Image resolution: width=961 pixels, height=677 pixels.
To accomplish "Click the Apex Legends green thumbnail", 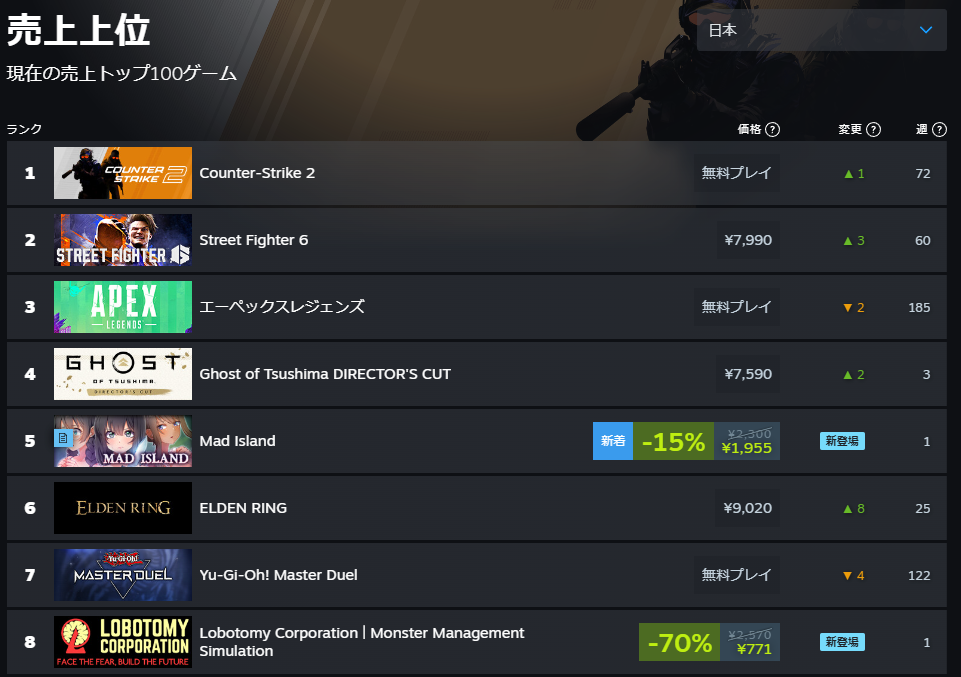I will [x=123, y=307].
